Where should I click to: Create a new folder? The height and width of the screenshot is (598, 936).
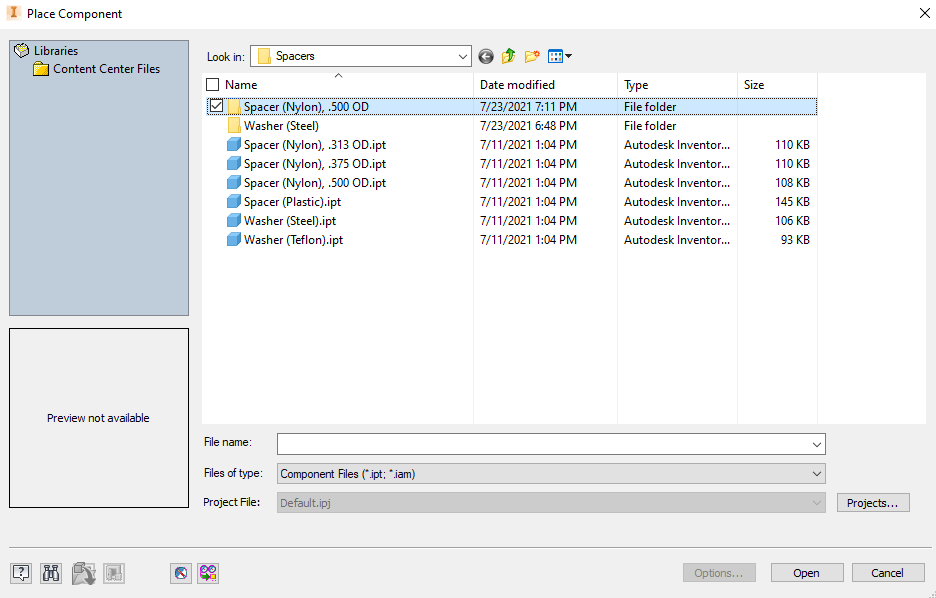pyautogui.click(x=532, y=56)
